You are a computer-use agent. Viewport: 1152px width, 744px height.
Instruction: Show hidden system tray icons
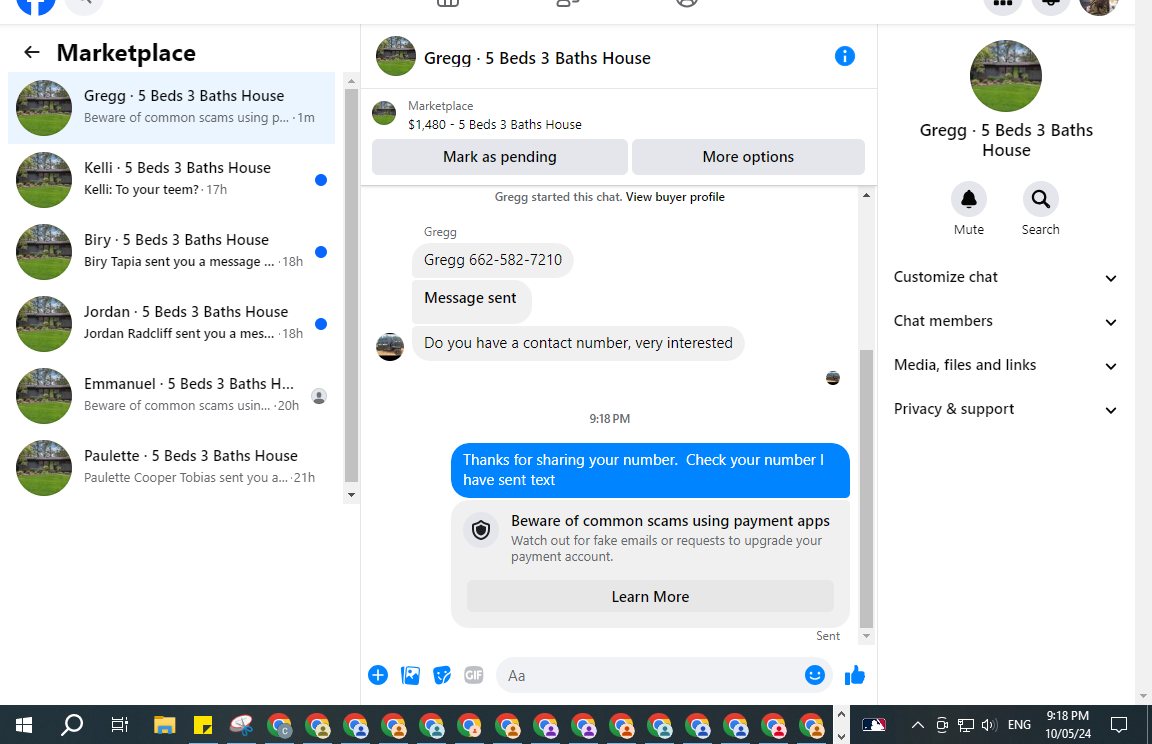click(918, 726)
